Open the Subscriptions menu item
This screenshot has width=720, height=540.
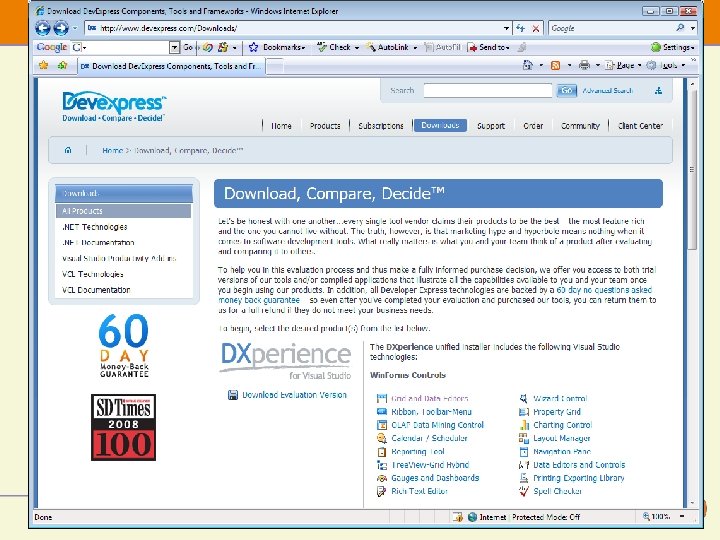tap(381, 125)
